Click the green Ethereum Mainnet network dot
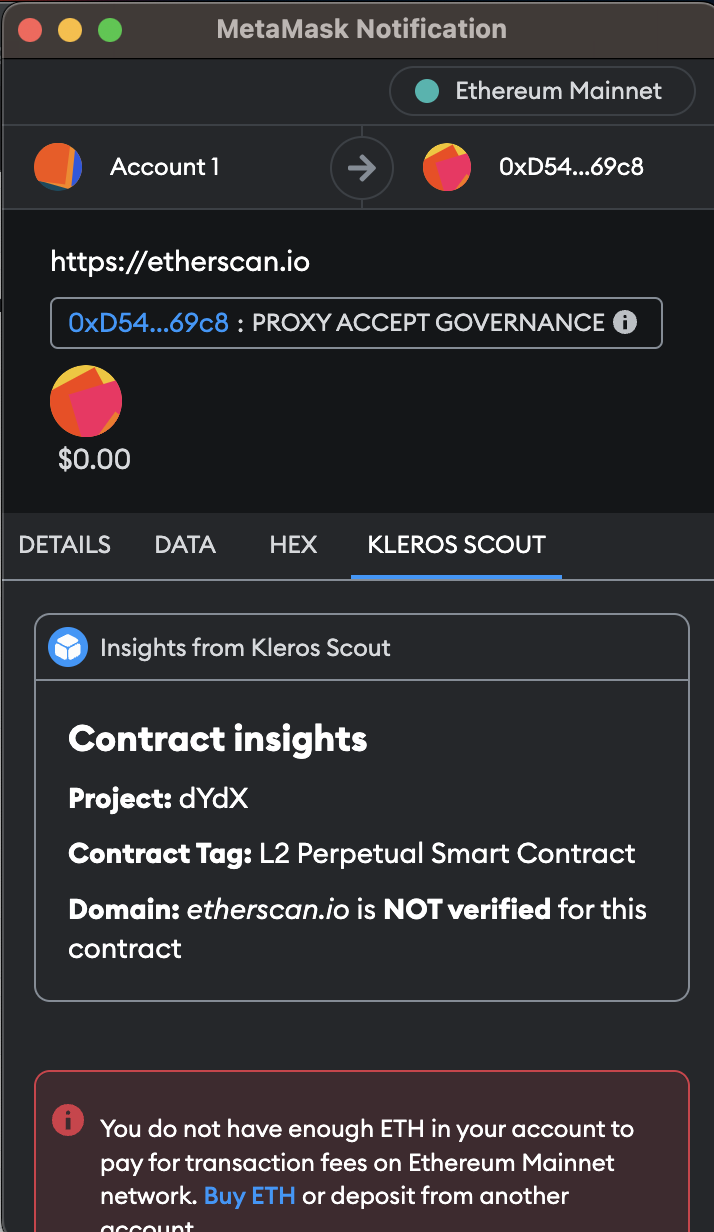Viewport: 714px width, 1232px height. coord(427,91)
